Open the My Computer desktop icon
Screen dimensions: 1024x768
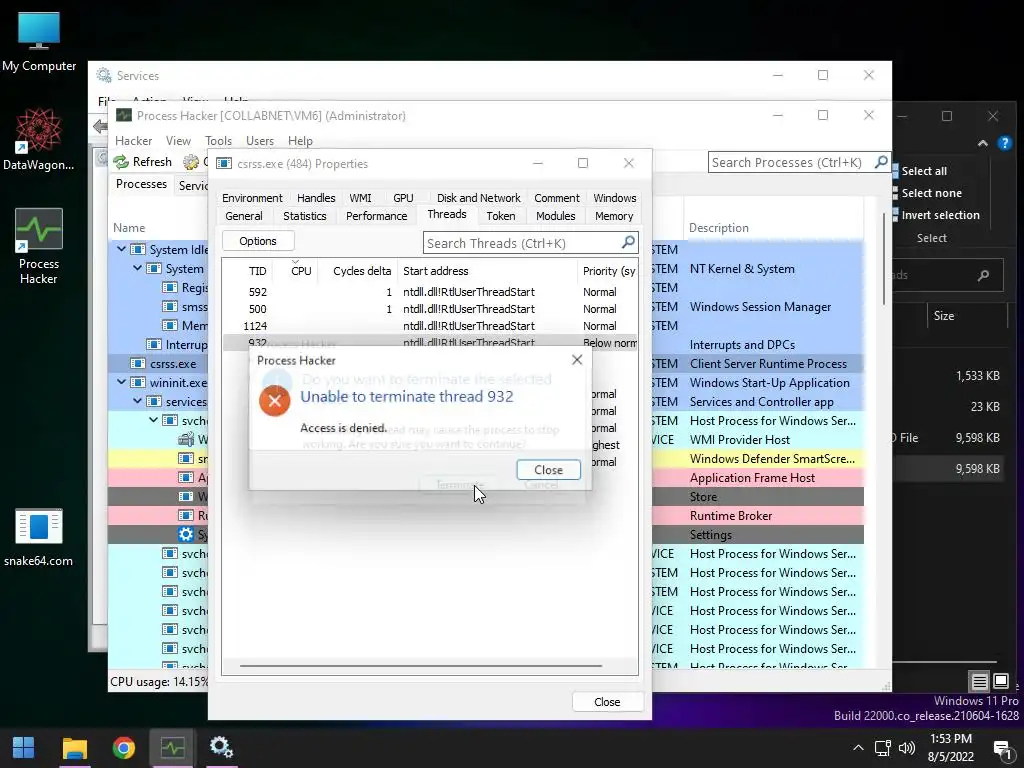point(39,40)
